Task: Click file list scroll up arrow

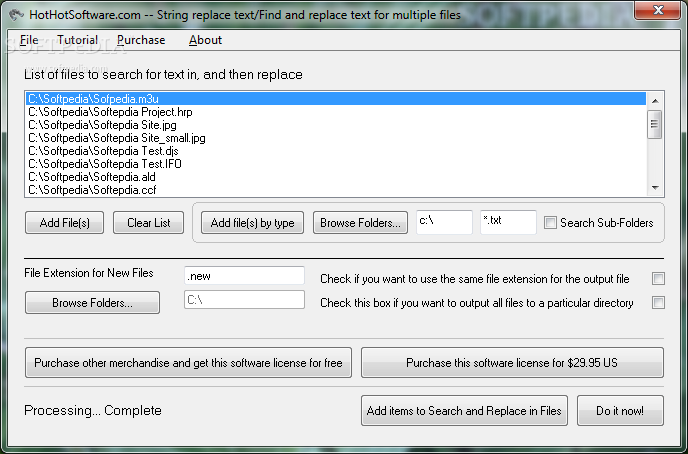Action: point(655,101)
